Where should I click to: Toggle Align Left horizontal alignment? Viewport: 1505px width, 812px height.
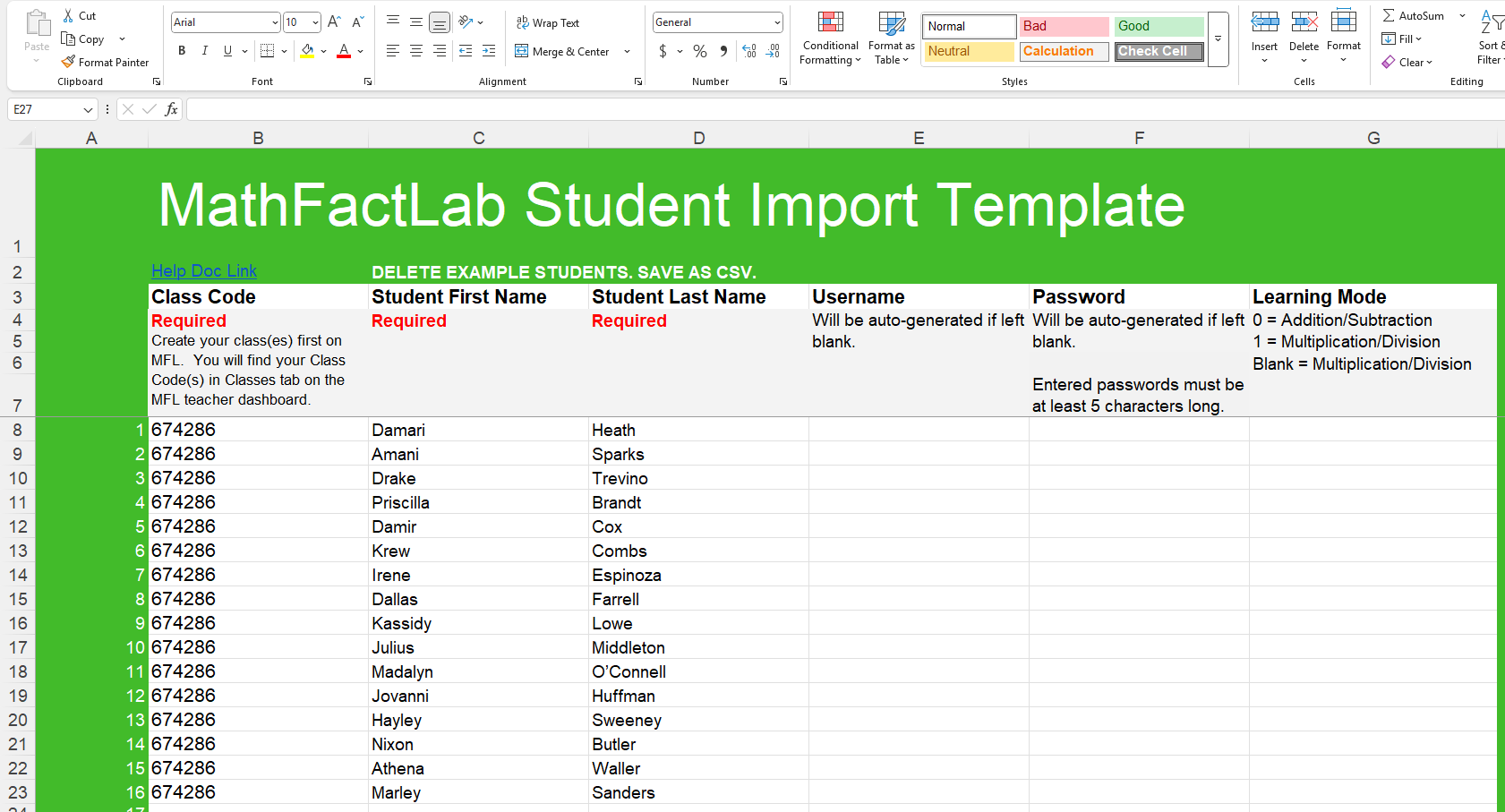tap(393, 51)
